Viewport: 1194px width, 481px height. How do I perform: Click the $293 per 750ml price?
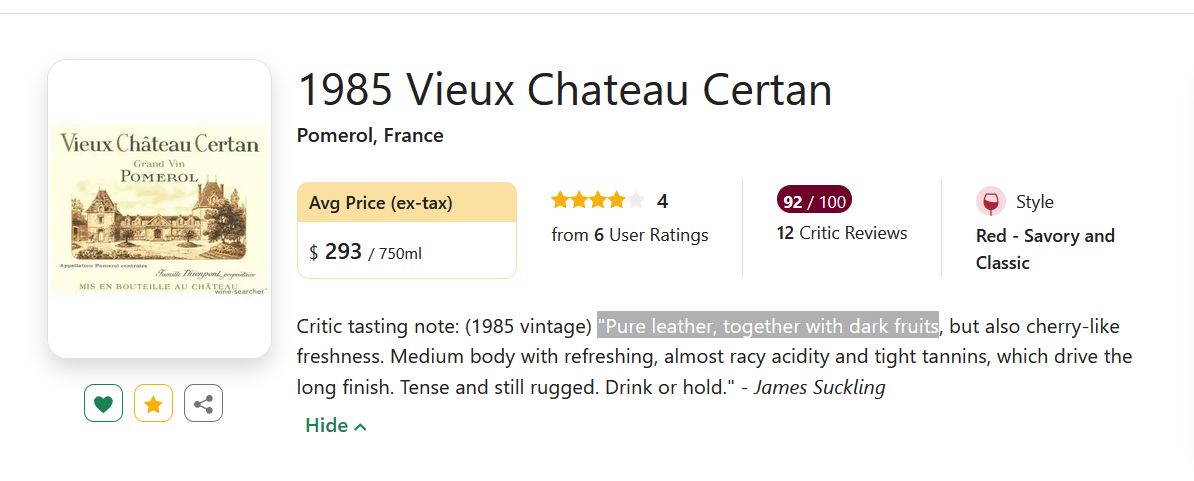366,252
